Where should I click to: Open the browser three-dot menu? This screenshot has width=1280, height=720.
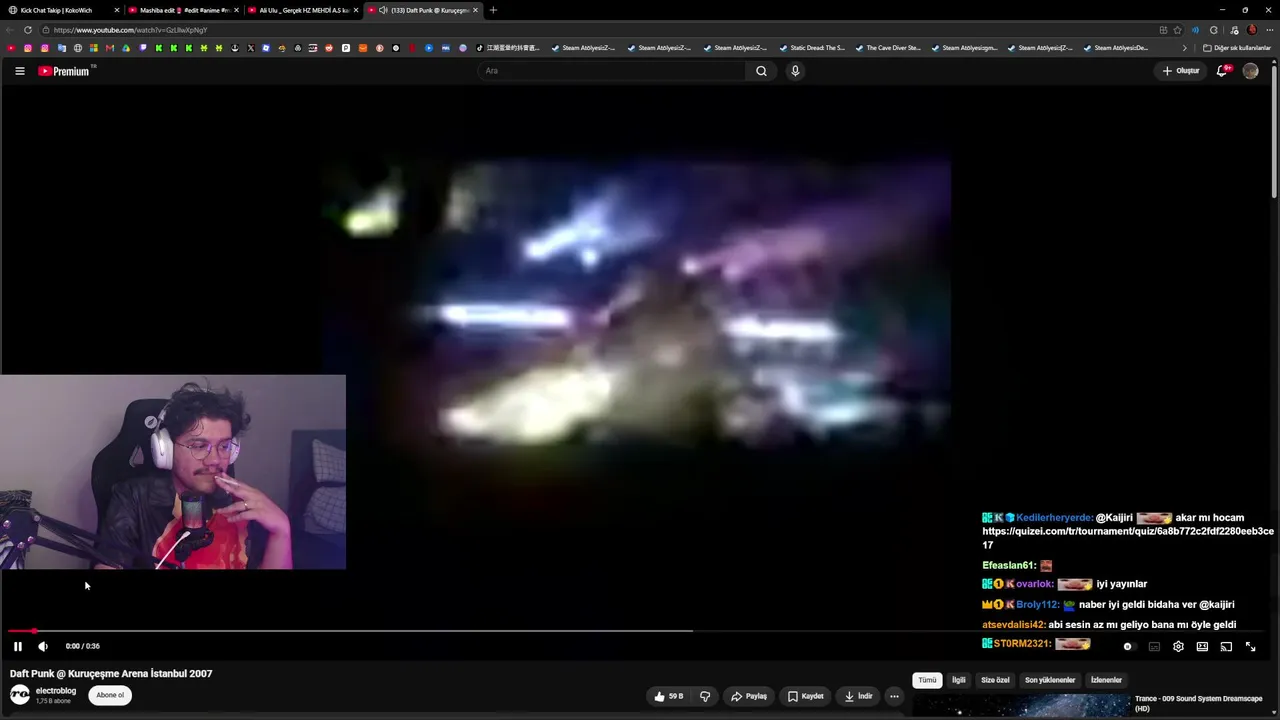pos(1269,30)
